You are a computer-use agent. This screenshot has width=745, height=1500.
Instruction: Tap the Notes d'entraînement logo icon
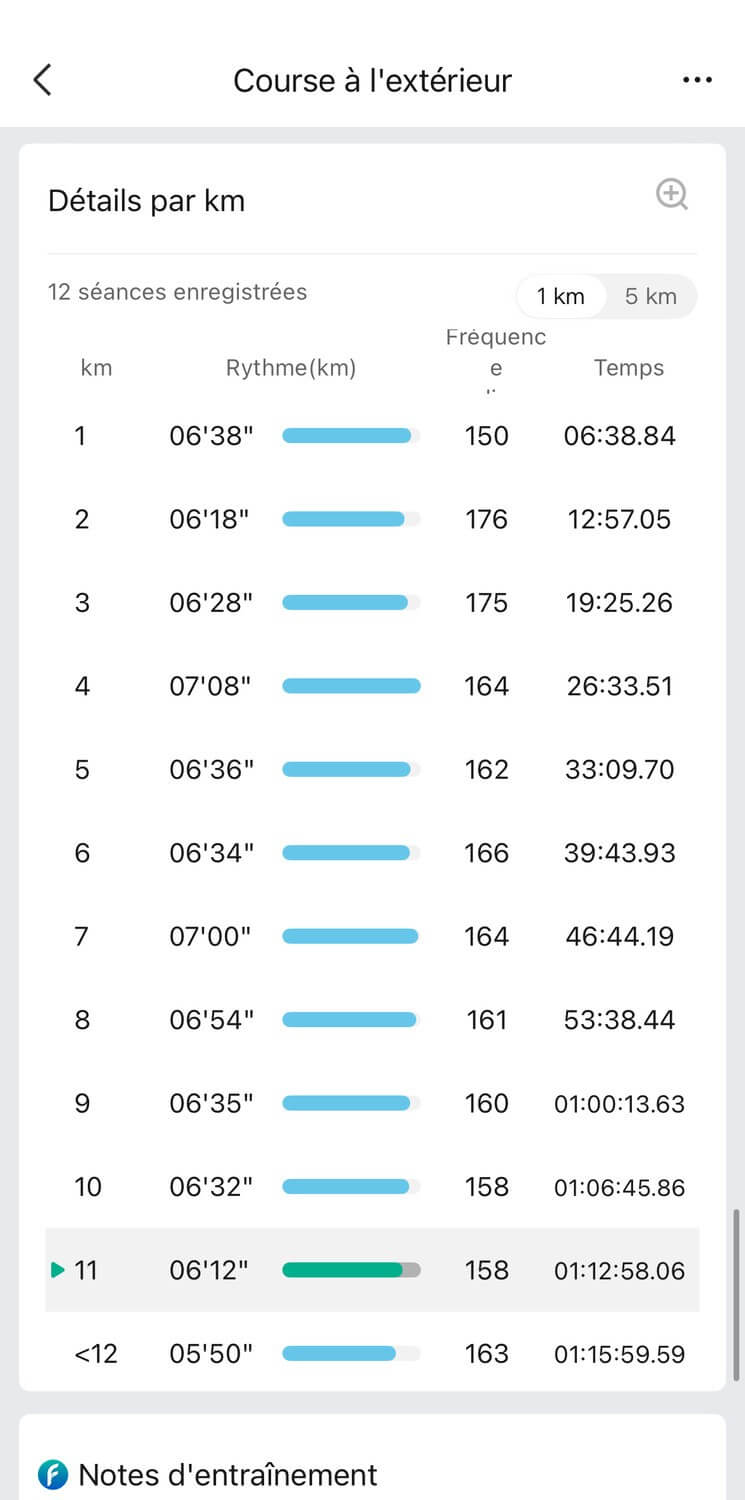pyautogui.click(x=53, y=1474)
